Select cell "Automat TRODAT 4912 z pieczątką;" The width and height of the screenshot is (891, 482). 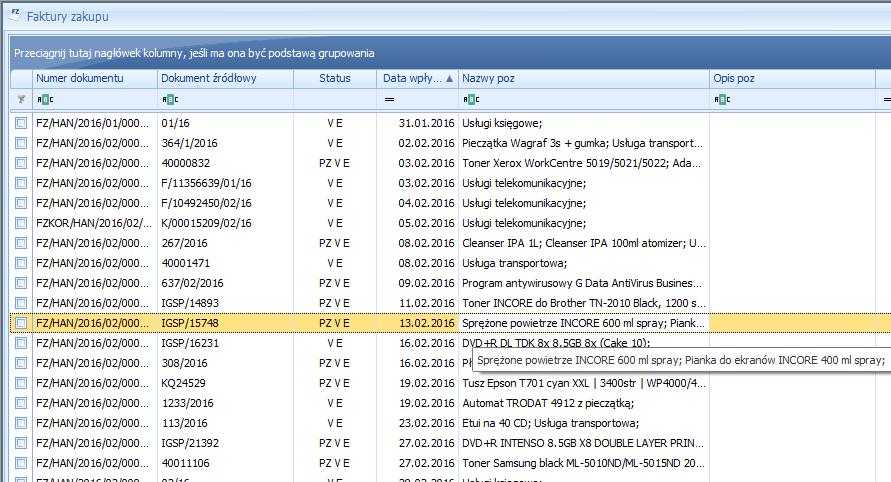point(584,403)
